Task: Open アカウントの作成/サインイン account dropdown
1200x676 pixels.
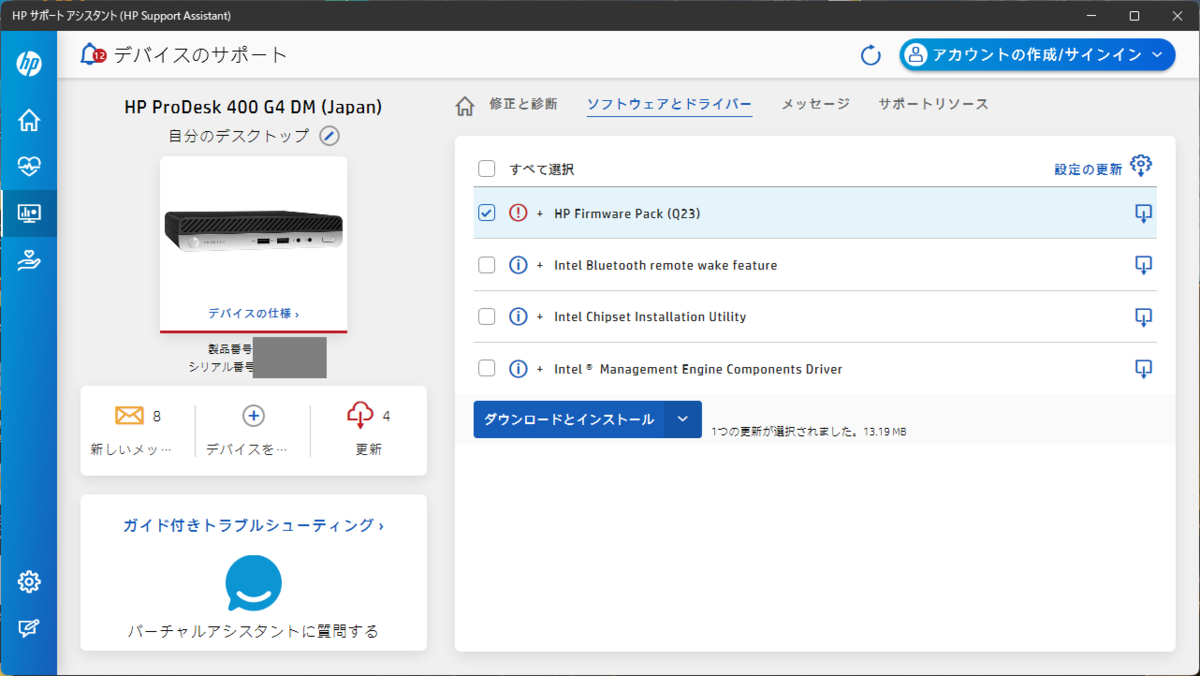Action: coord(1037,55)
